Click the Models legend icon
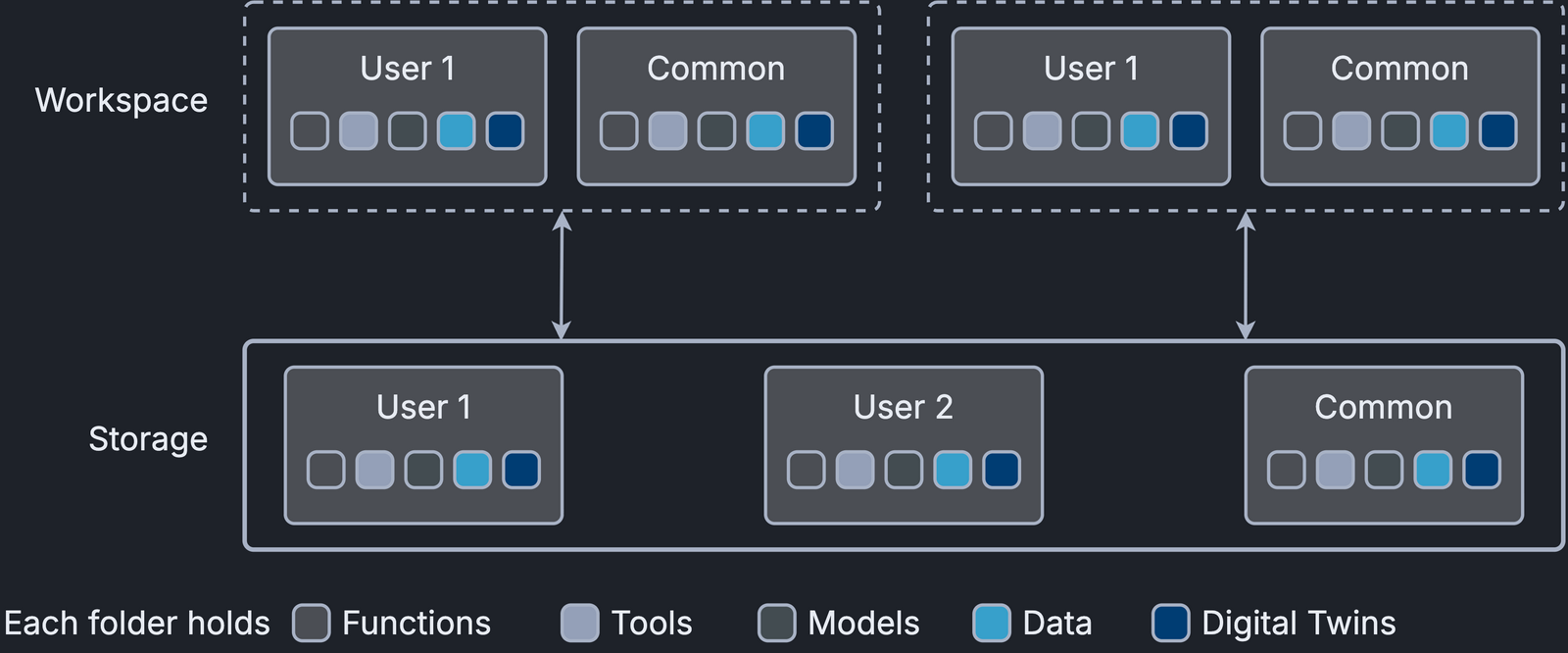Screen dimensions: 1568x653 [x=777, y=623]
